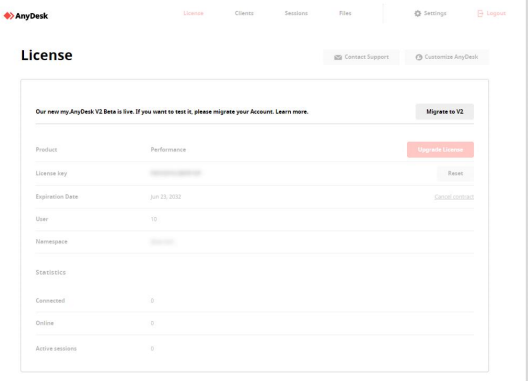
Task: Open the Settings gear icon
Action: click(418, 13)
